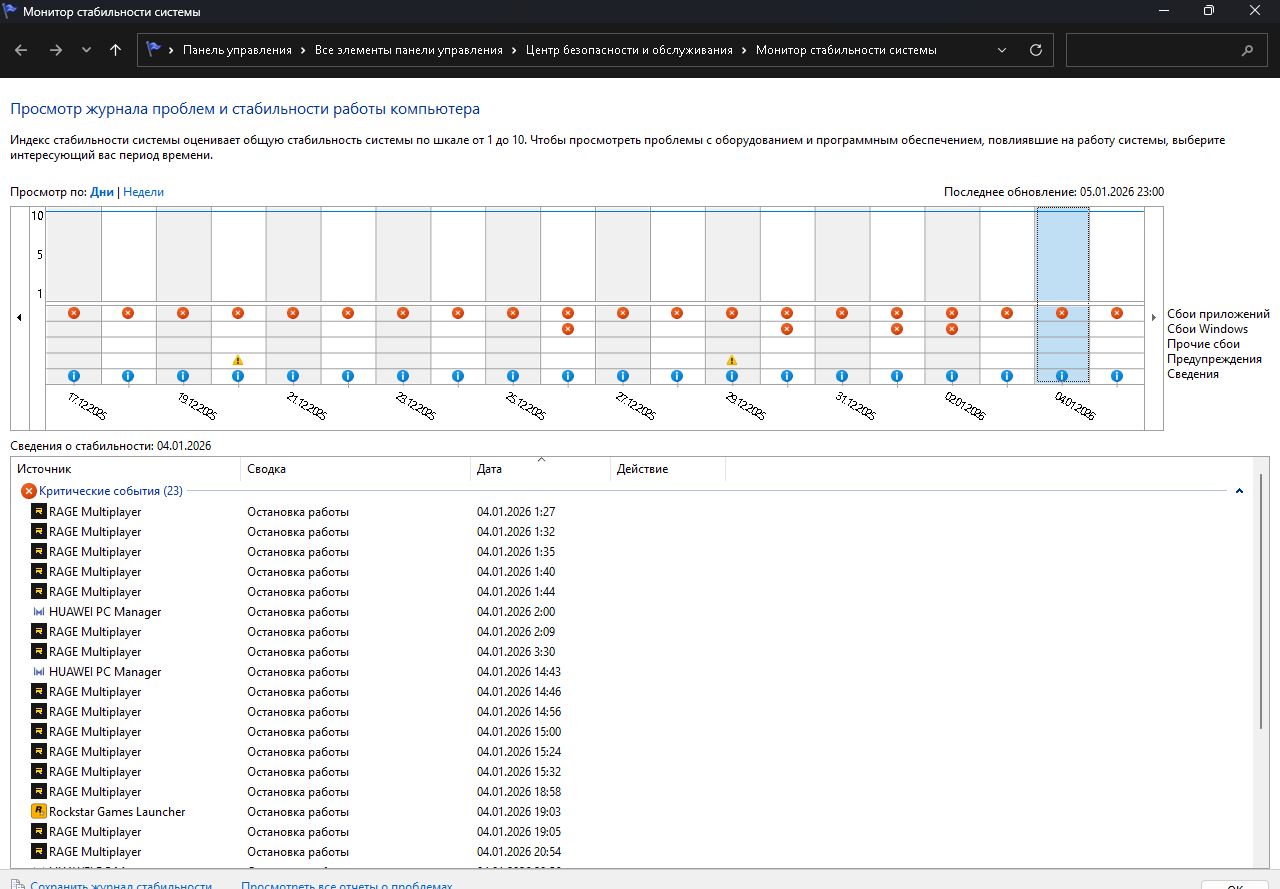Open the recent locations dropdown next to Forward
The width and height of the screenshot is (1280, 889).
point(86,50)
